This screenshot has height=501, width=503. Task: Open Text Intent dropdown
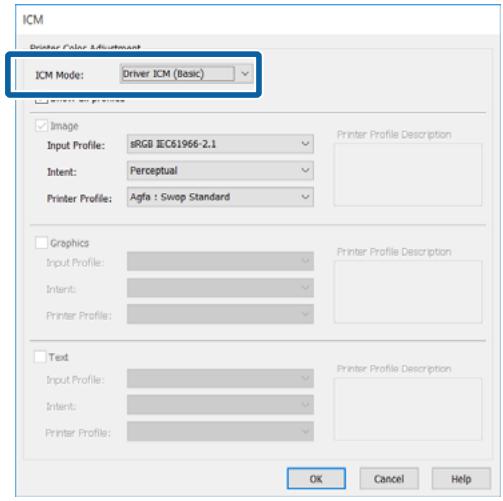(220, 405)
